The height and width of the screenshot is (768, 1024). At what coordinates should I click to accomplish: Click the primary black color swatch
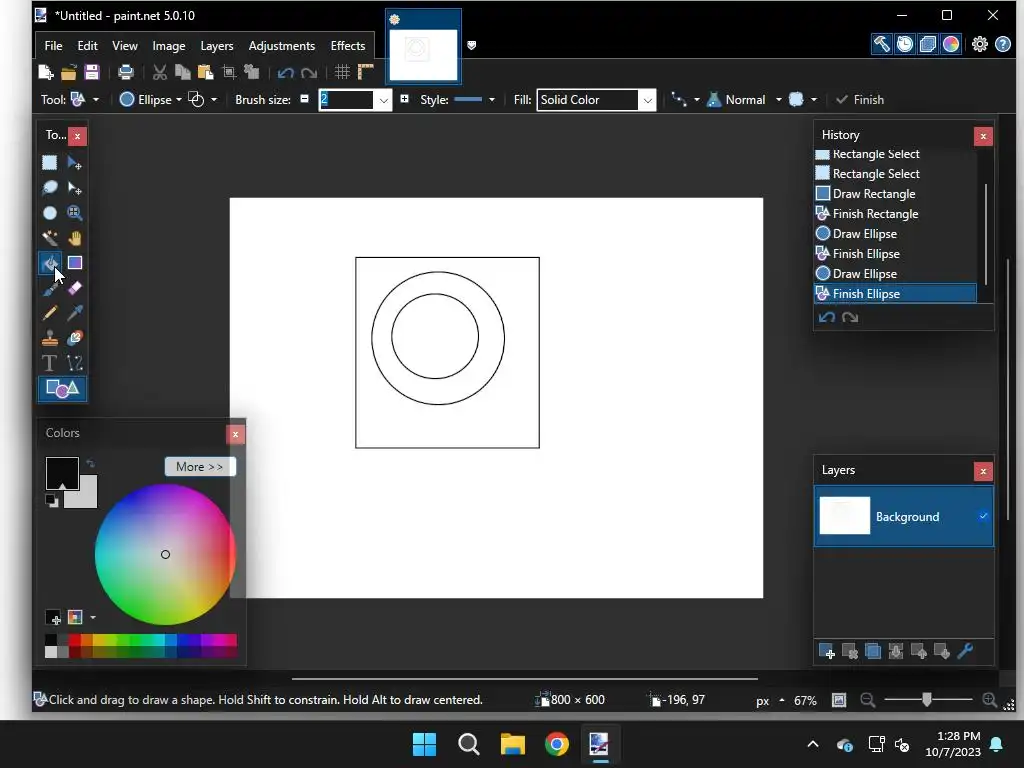62,473
